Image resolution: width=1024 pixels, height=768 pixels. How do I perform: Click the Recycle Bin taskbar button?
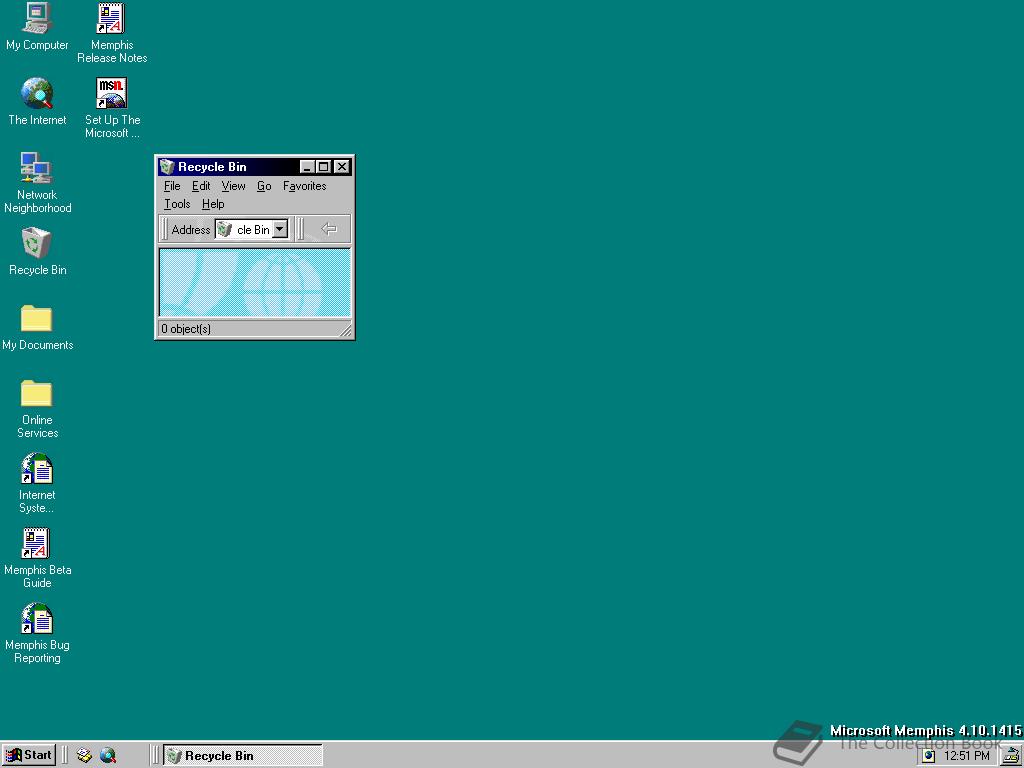tap(242, 756)
